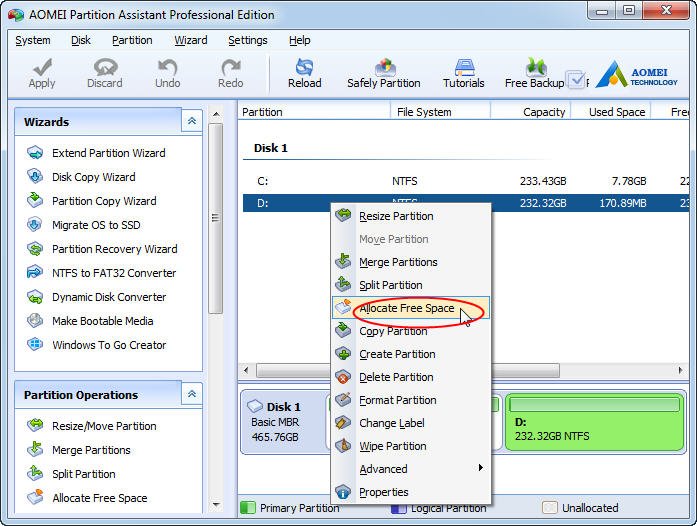The width and height of the screenshot is (697, 526).
Task: Open the Wizard menu
Action: click(191, 40)
